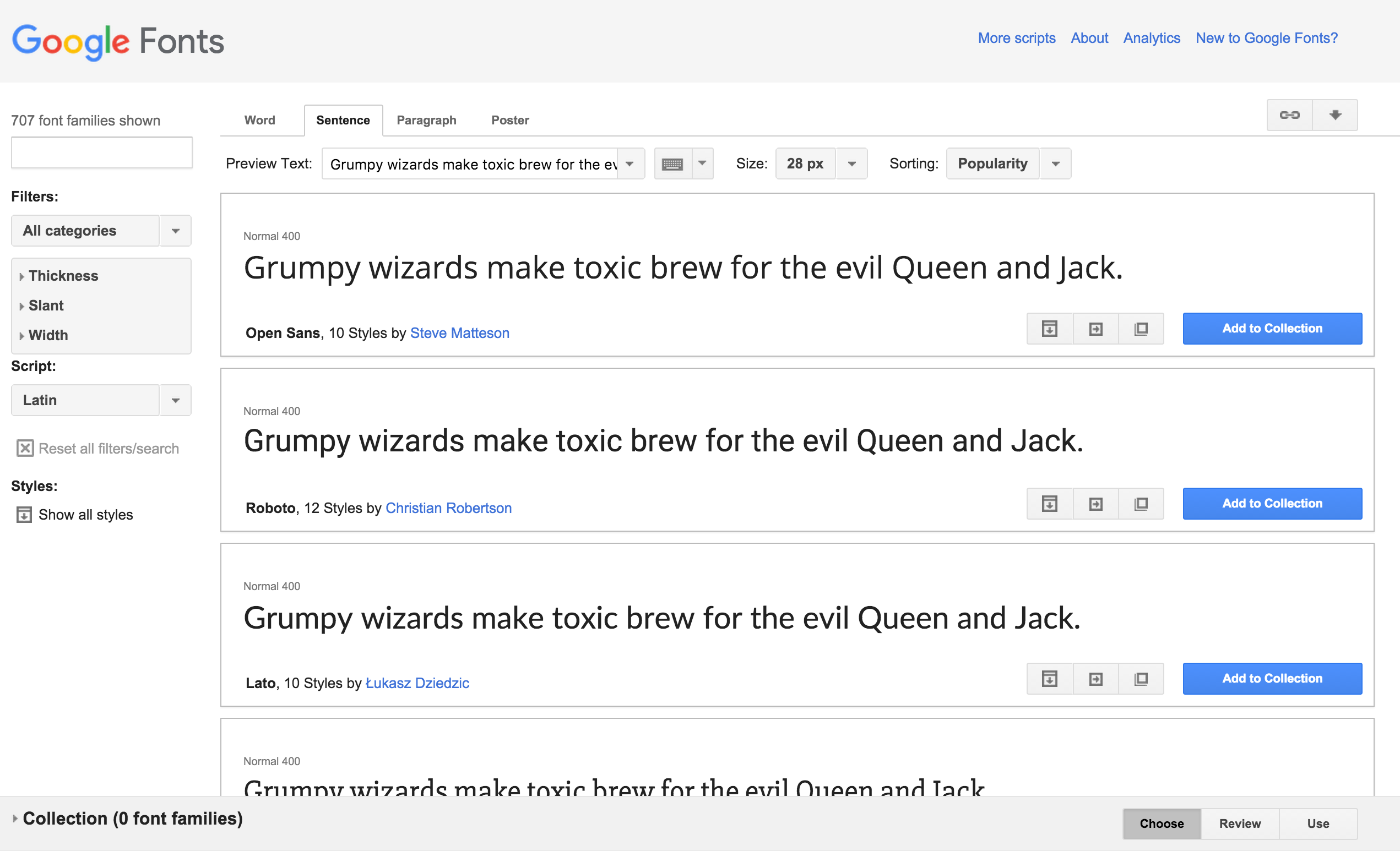The width and height of the screenshot is (1400, 851).
Task: Switch to the Poster tab
Action: coord(509,121)
